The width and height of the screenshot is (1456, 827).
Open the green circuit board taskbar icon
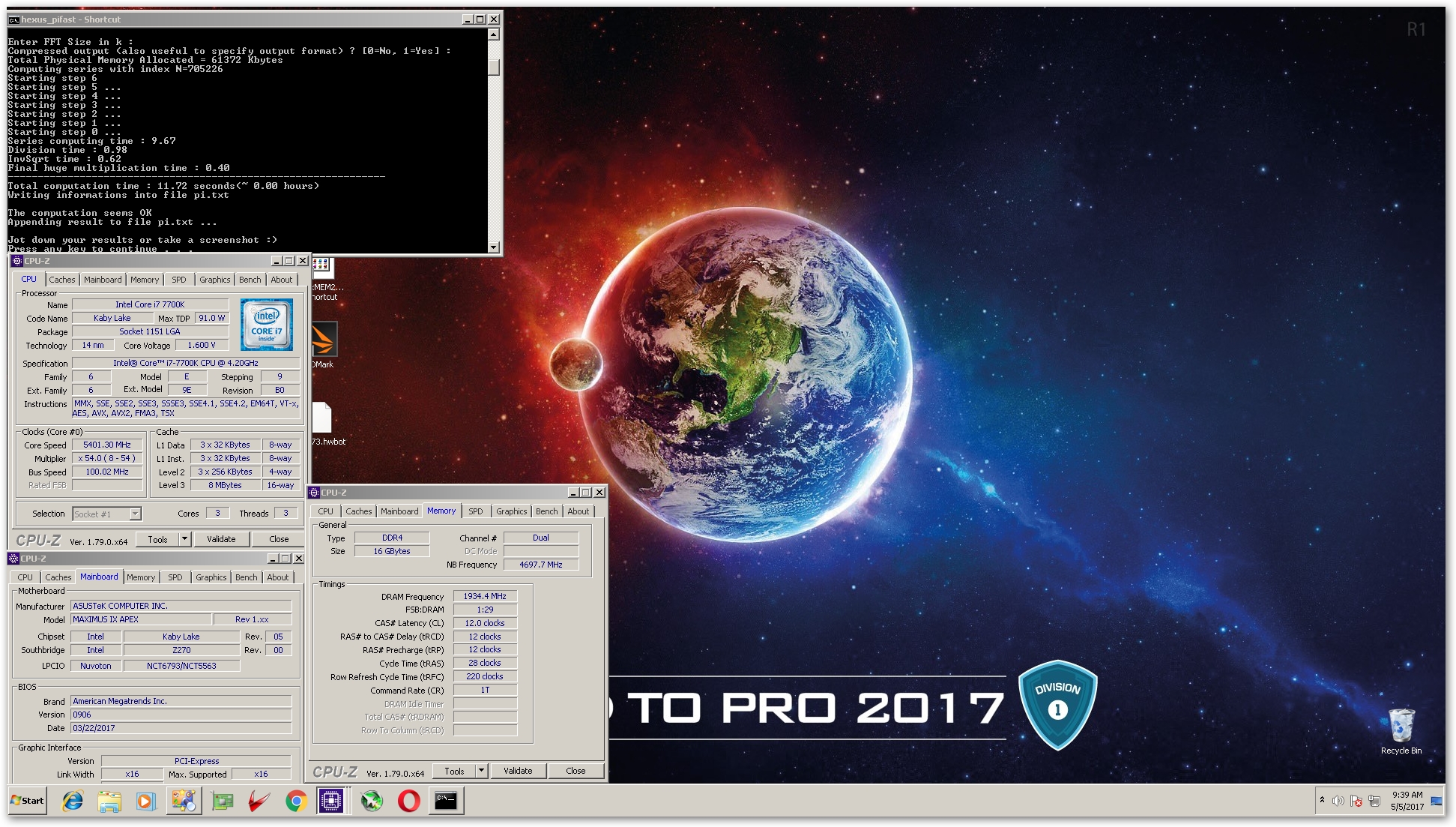tap(222, 801)
